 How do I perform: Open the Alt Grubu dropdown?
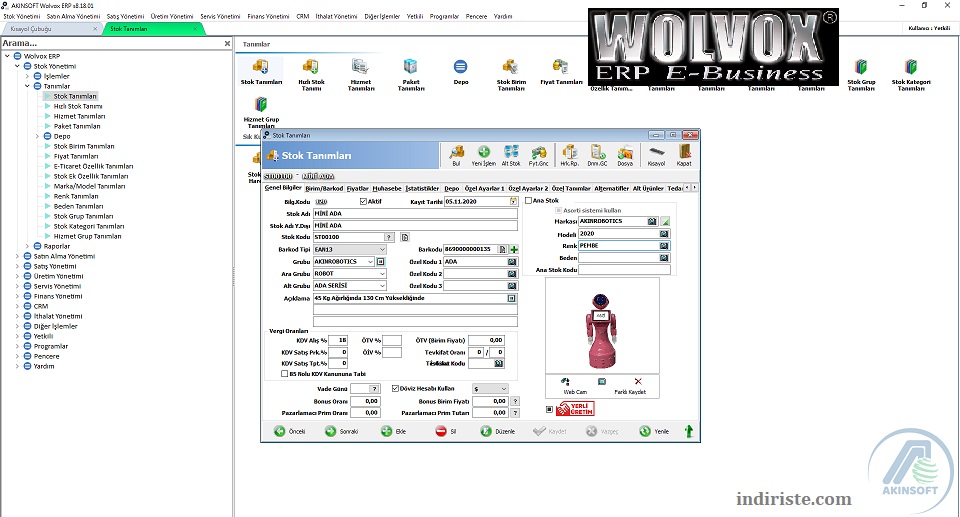point(382,286)
